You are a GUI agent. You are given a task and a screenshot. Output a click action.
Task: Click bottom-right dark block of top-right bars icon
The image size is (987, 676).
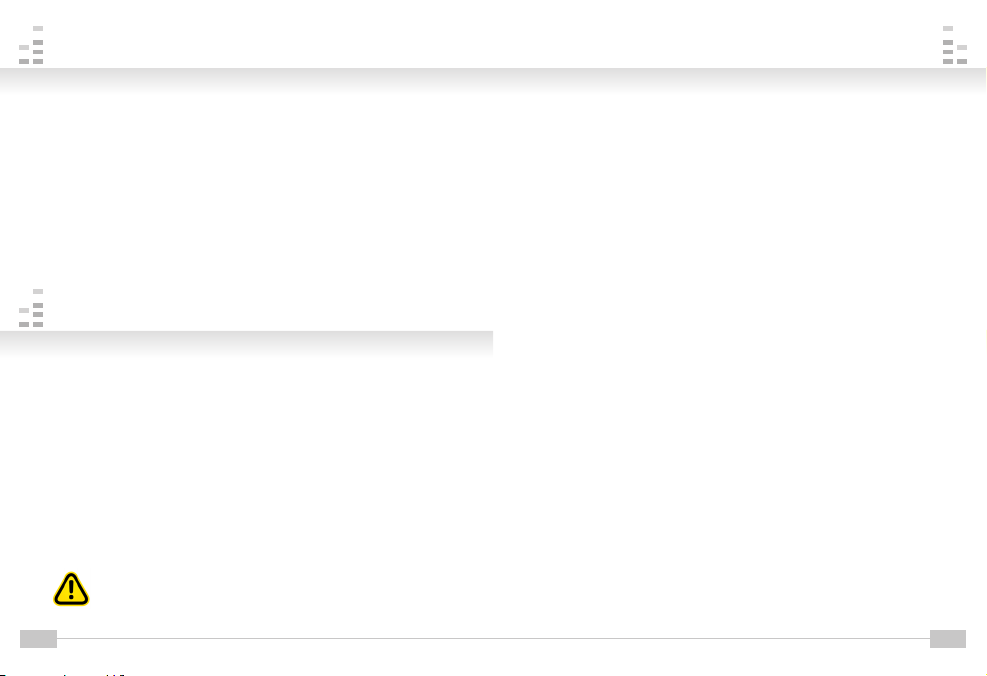pyautogui.click(x=962, y=62)
